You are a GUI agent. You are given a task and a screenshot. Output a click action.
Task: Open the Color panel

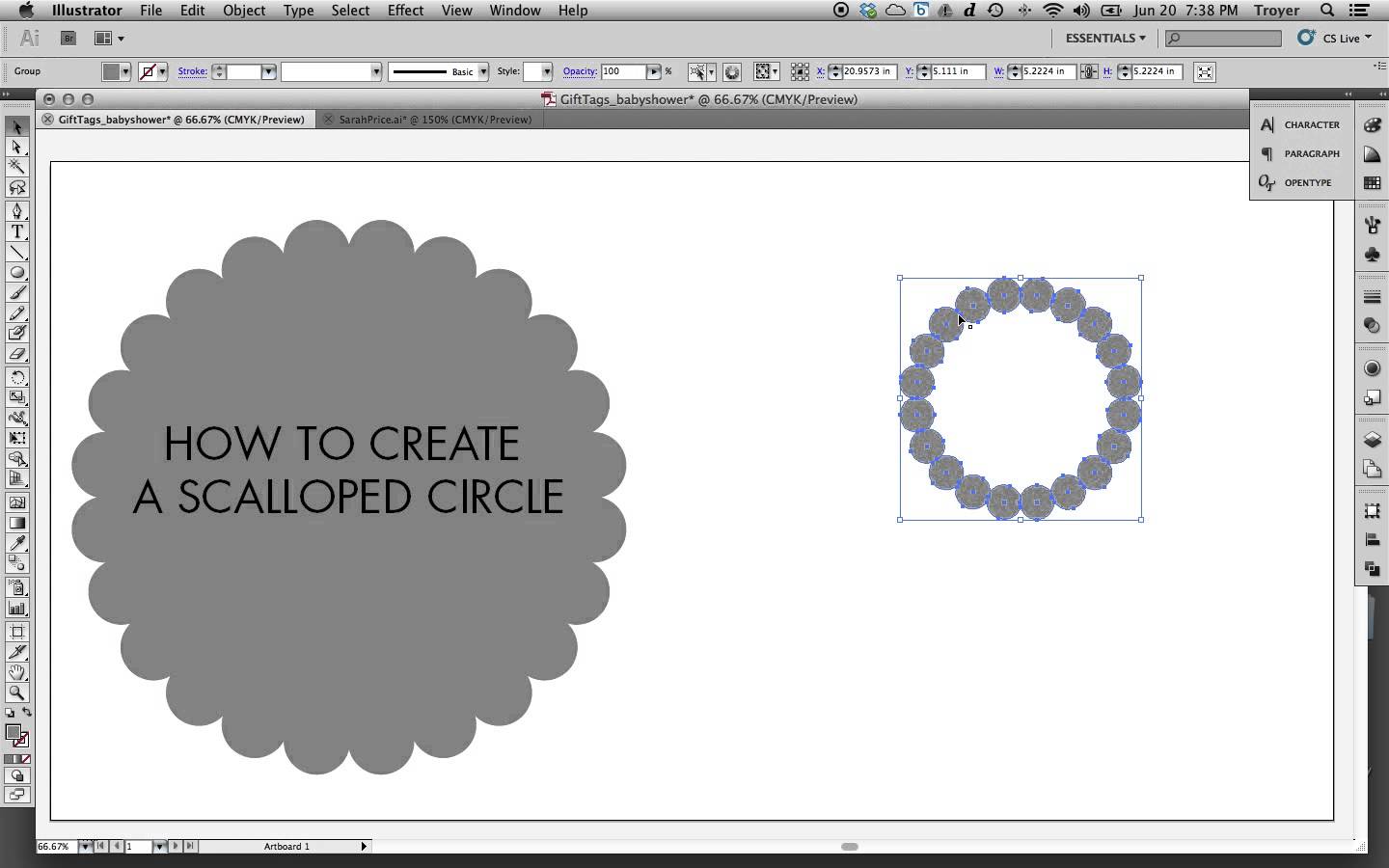click(x=1372, y=125)
